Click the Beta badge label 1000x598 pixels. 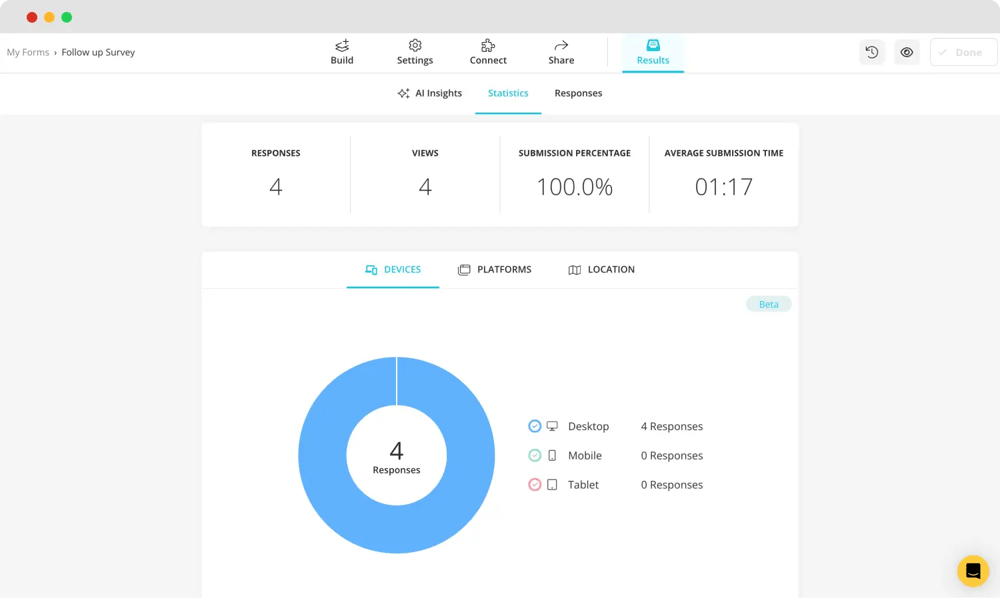[x=768, y=304]
